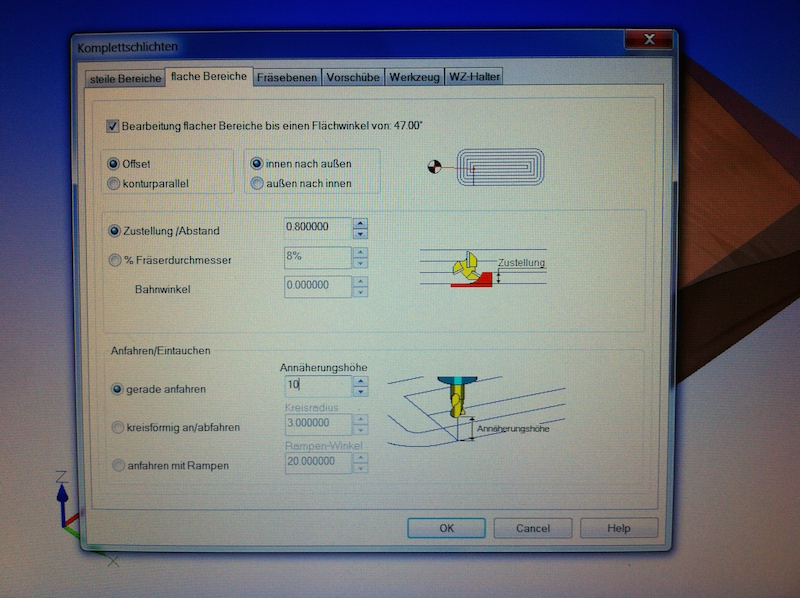Decrease Bahnwinkel with down arrow

[x=360, y=292]
